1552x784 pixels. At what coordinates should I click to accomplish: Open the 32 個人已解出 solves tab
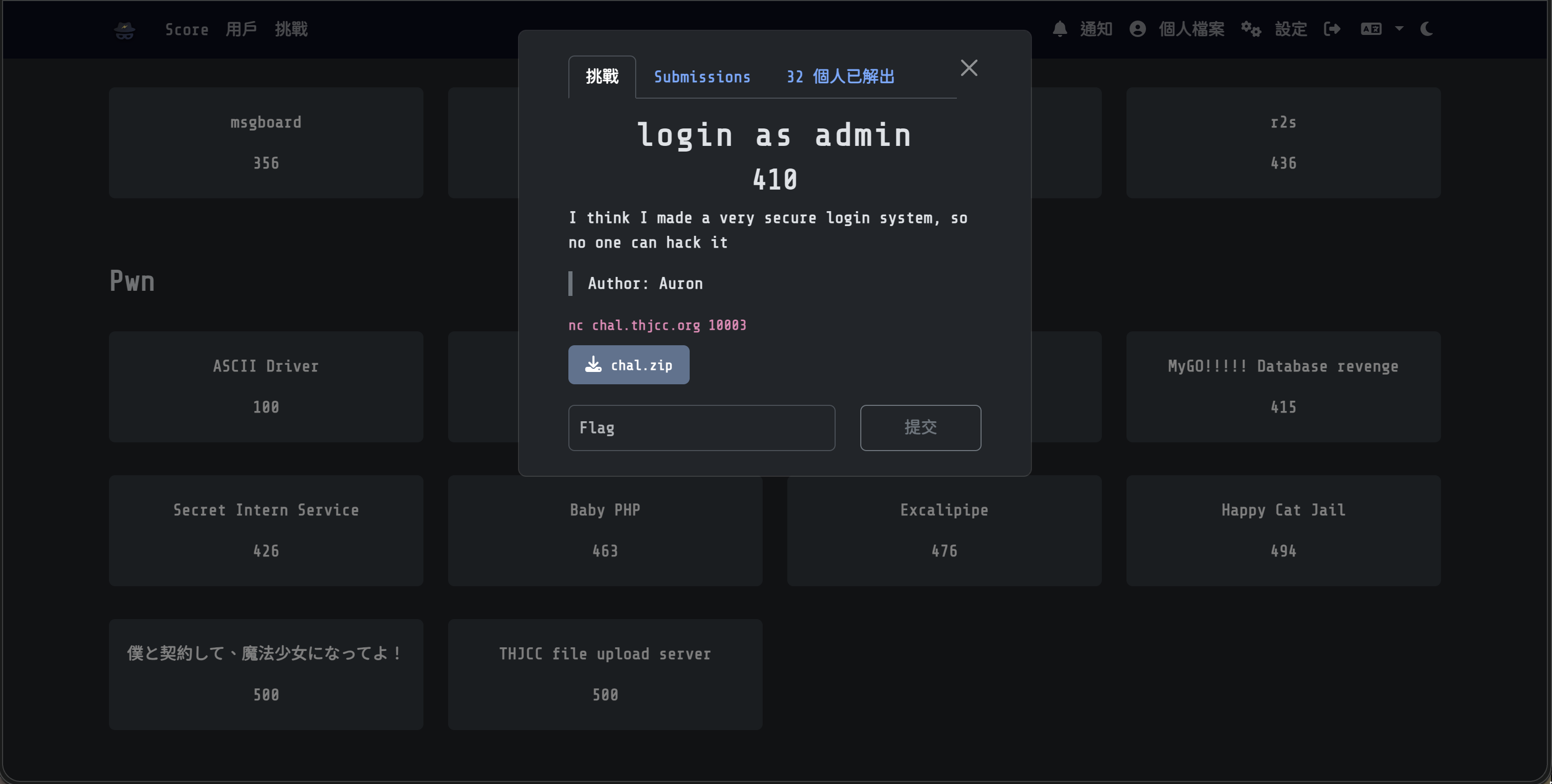tap(840, 77)
